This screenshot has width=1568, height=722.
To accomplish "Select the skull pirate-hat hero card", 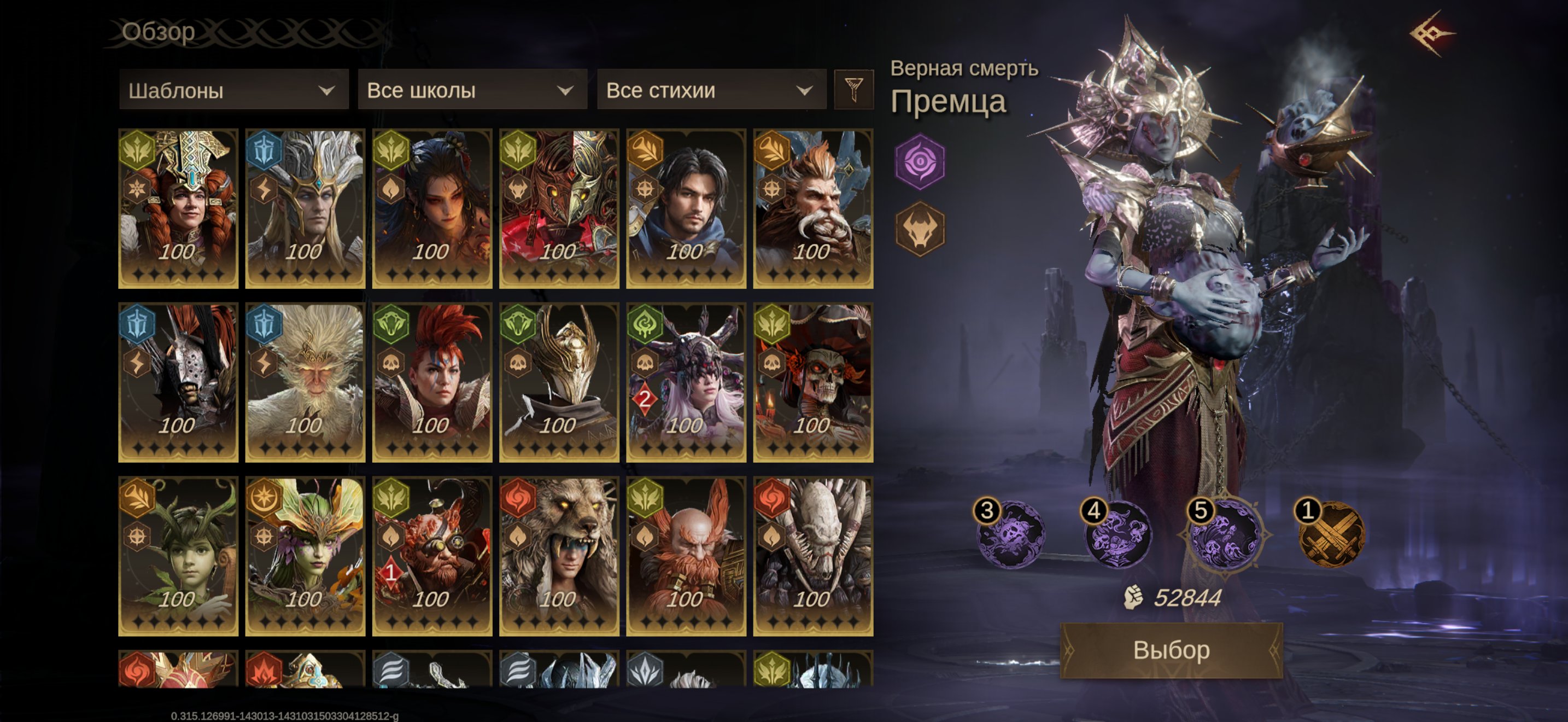I will (x=812, y=382).
